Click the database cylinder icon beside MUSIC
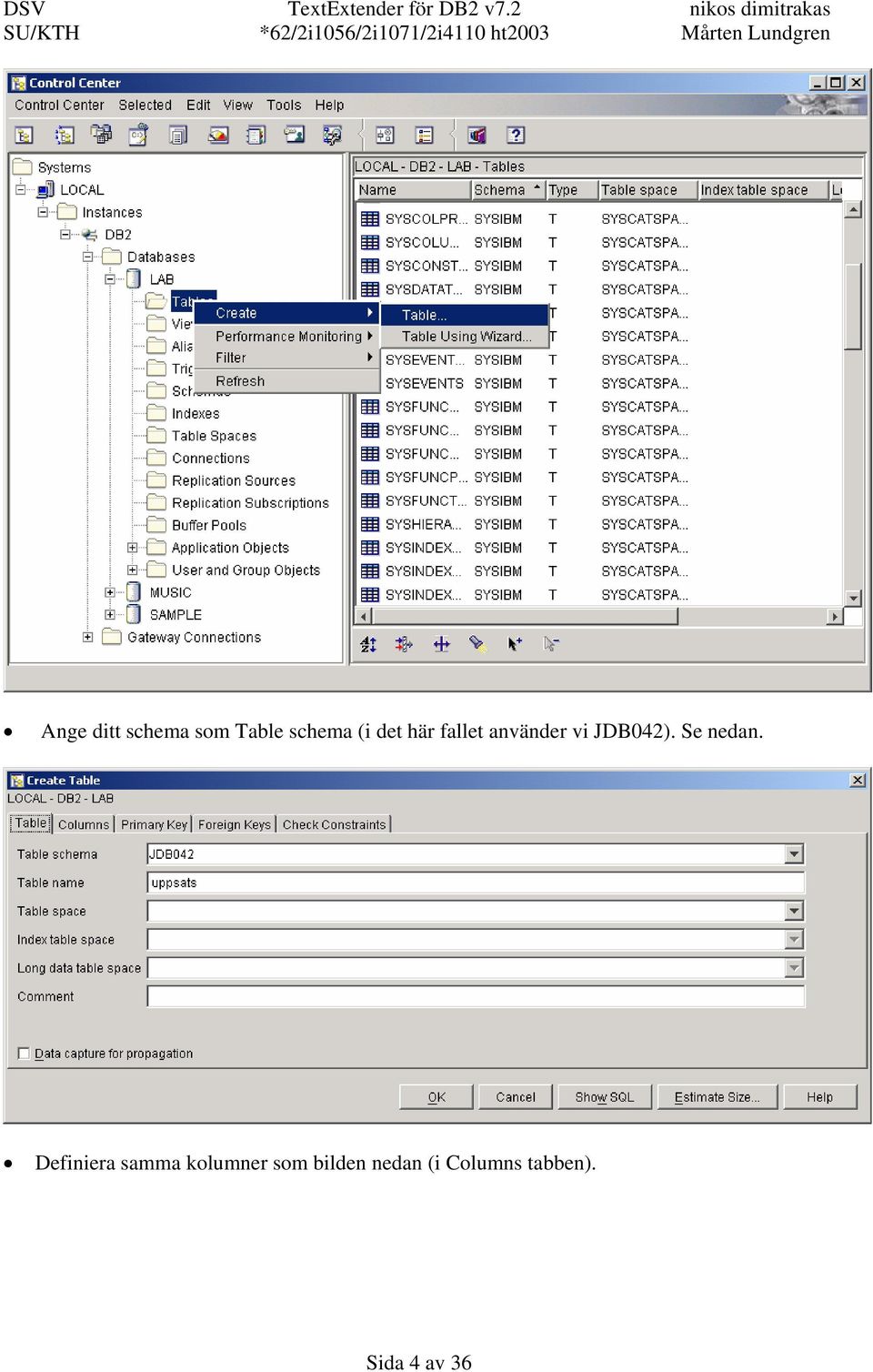873x1372 pixels. click(135, 592)
